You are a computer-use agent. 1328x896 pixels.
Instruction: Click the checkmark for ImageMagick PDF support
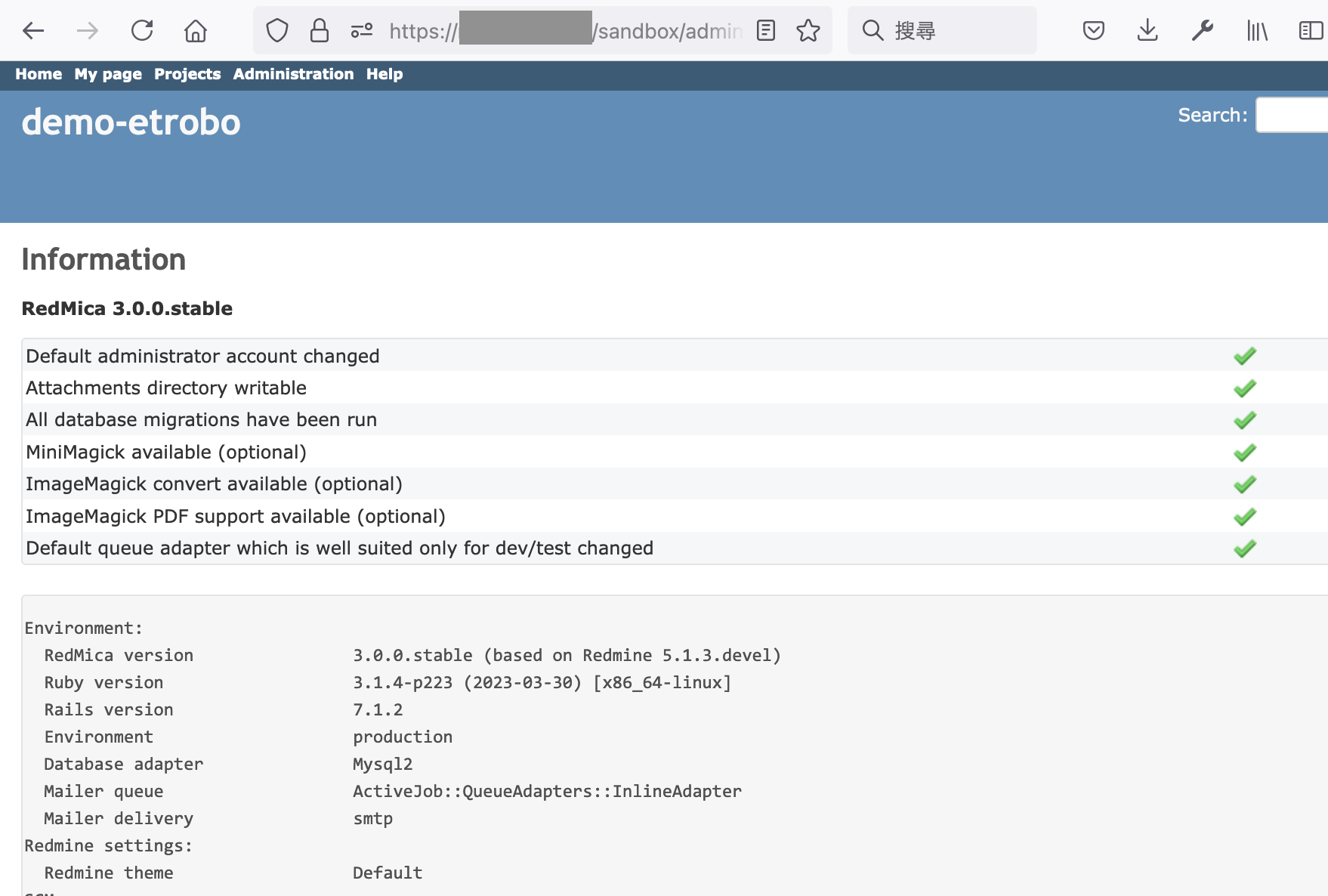click(1245, 517)
